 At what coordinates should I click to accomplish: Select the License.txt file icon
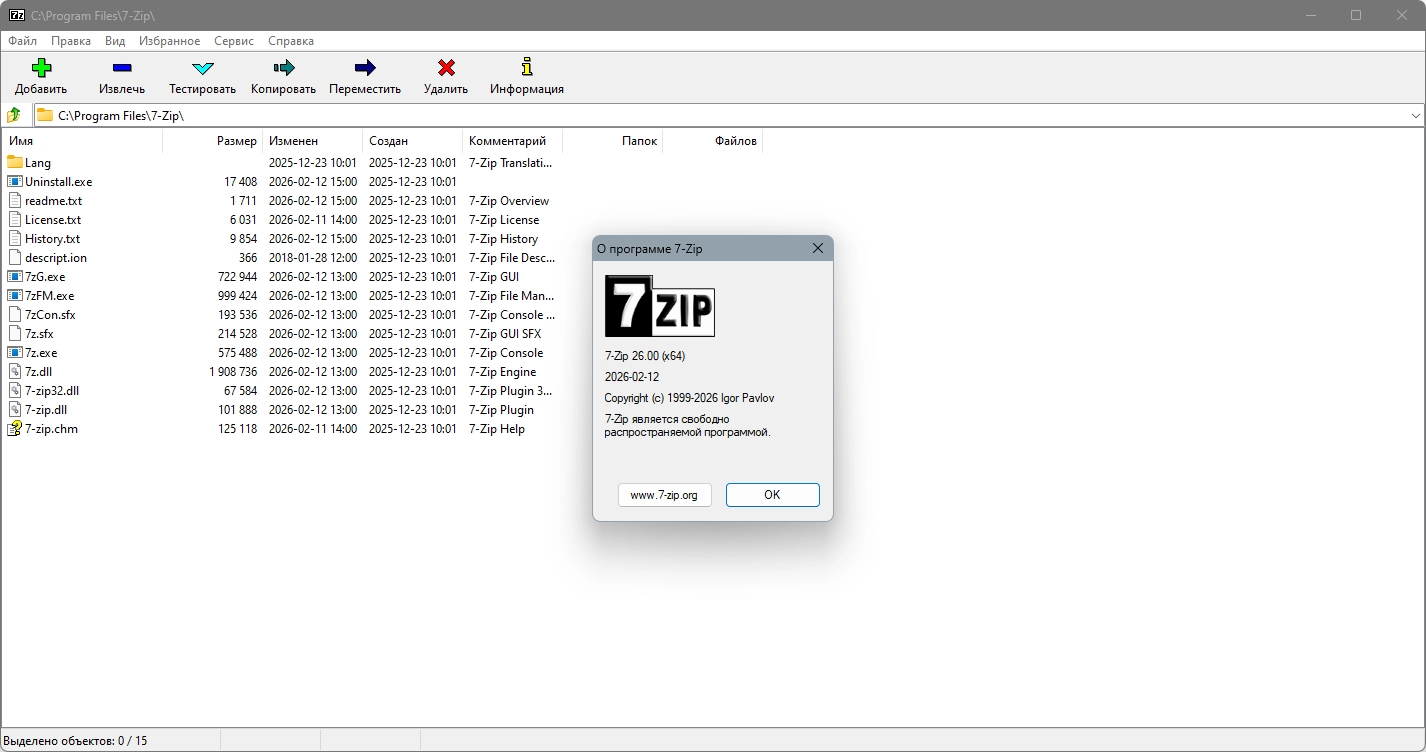coord(15,219)
